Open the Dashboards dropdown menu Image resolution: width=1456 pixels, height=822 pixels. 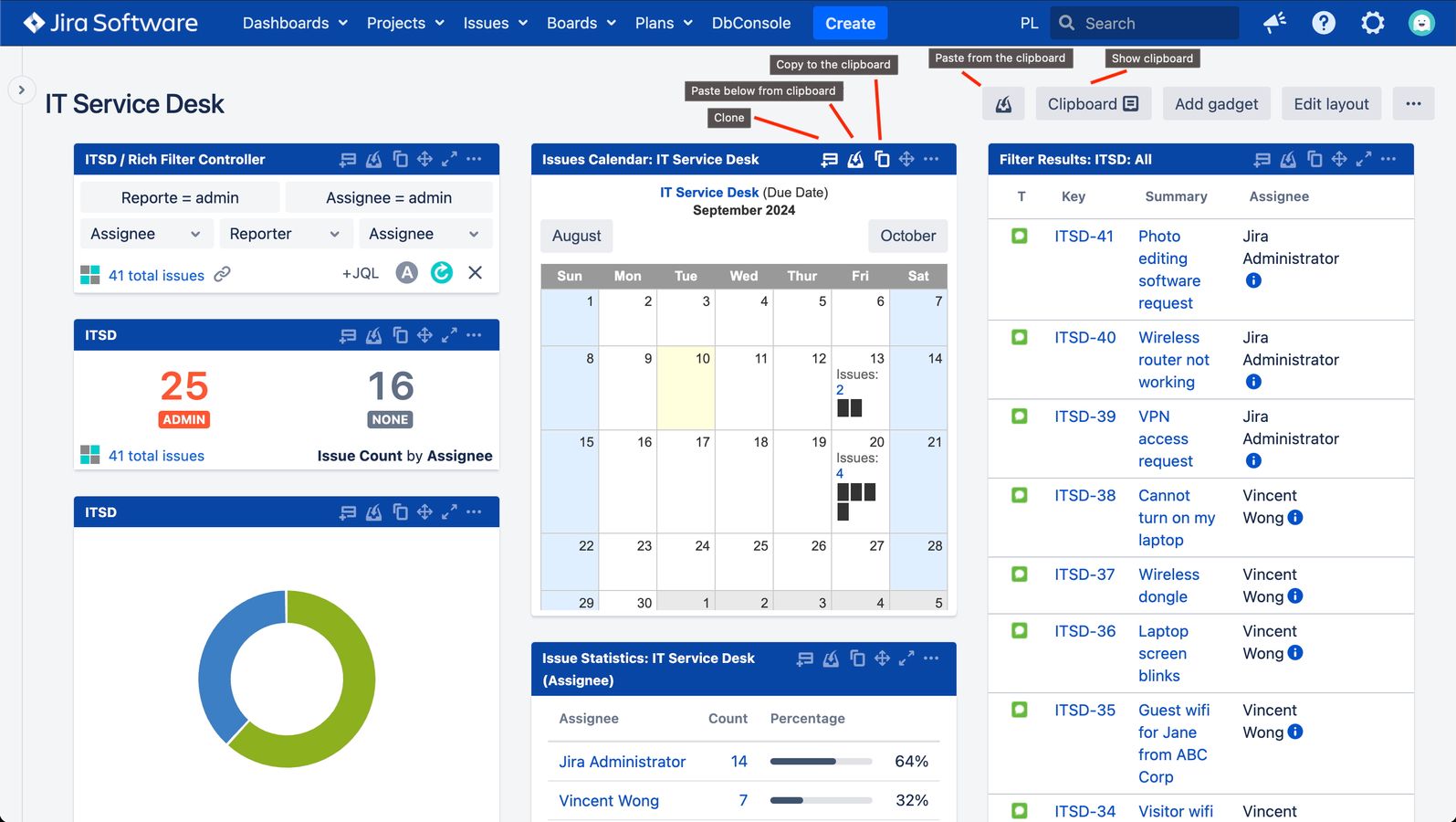[x=295, y=23]
